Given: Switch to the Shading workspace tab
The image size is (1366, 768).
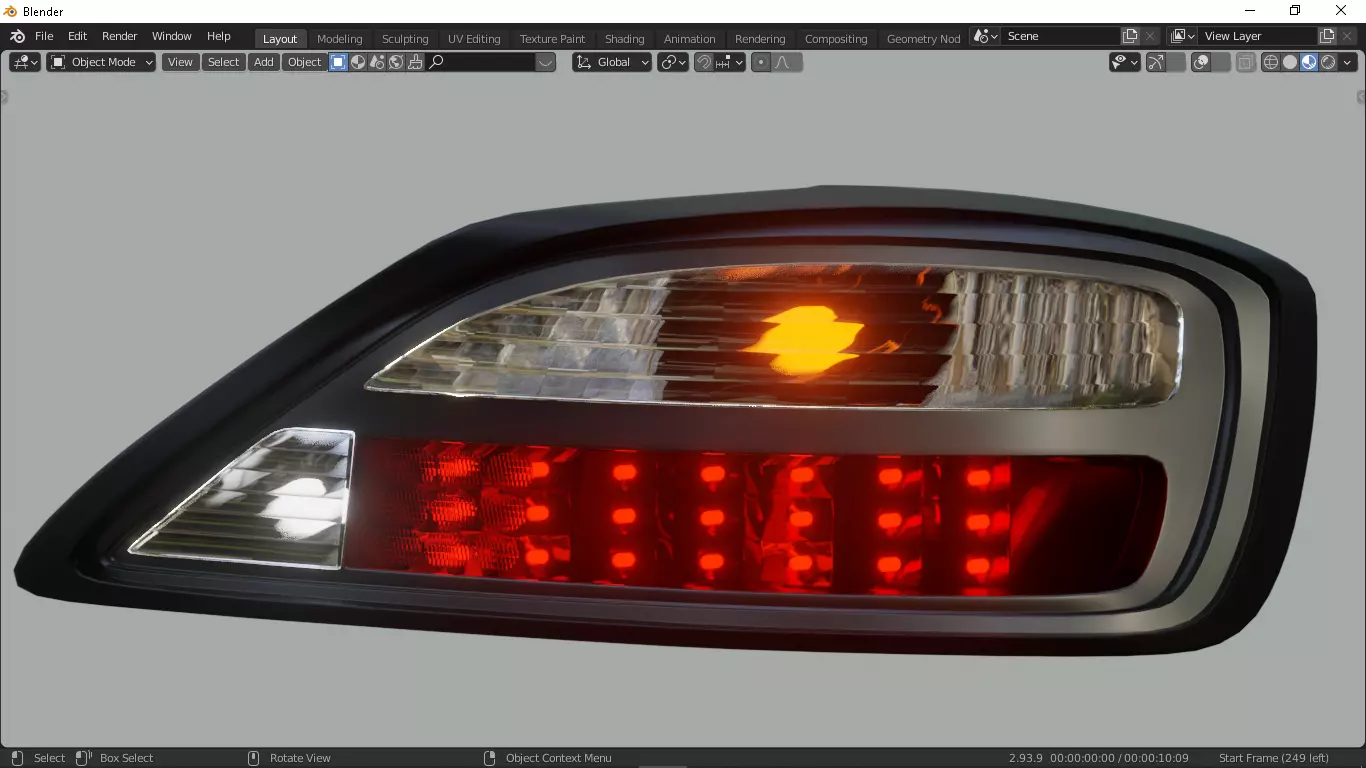Looking at the screenshot, I should pos(624,39).
